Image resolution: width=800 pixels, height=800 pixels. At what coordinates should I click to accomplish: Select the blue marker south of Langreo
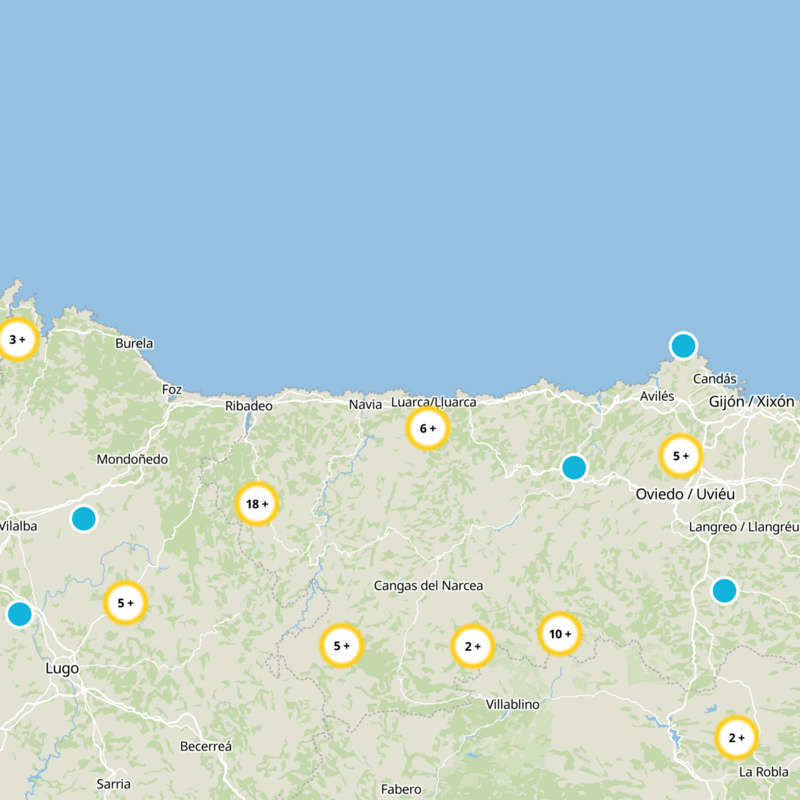pos(724,590)
